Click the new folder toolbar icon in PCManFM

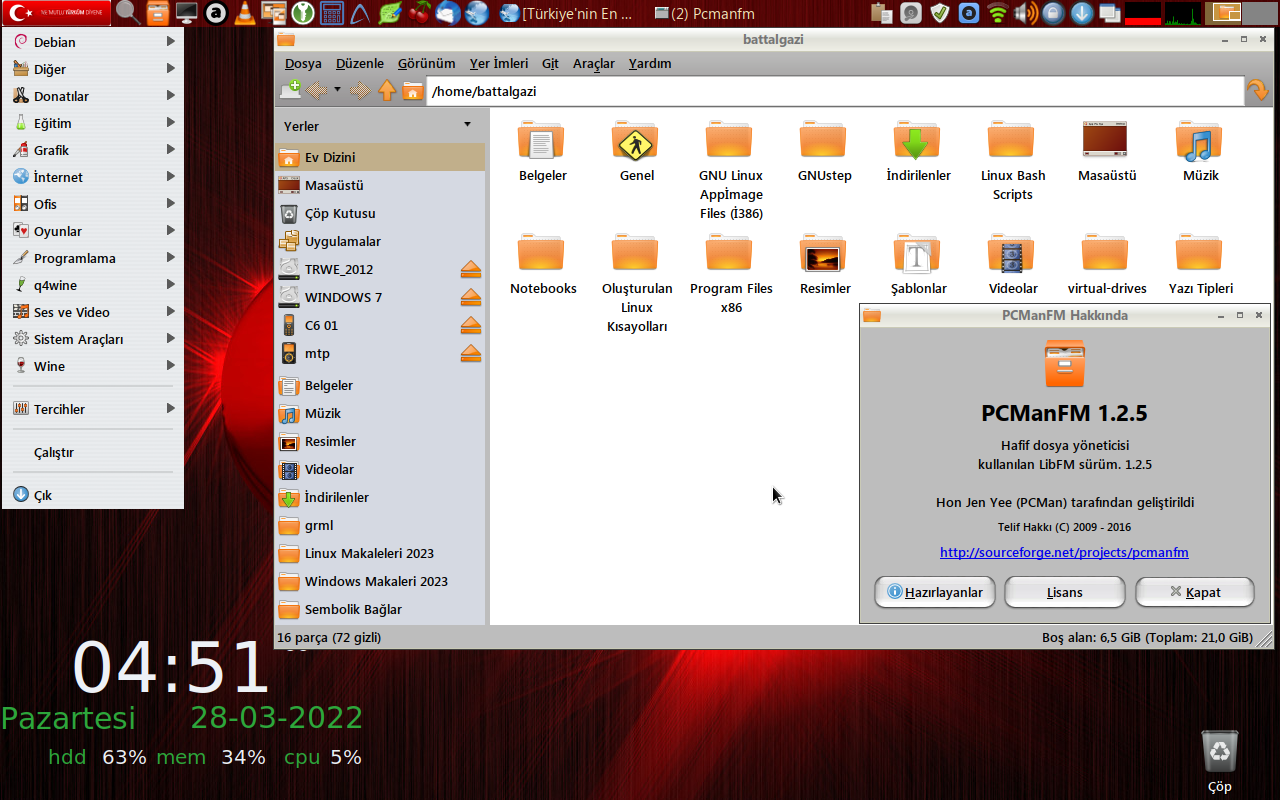pyautogui.click(x=290, y=90)
